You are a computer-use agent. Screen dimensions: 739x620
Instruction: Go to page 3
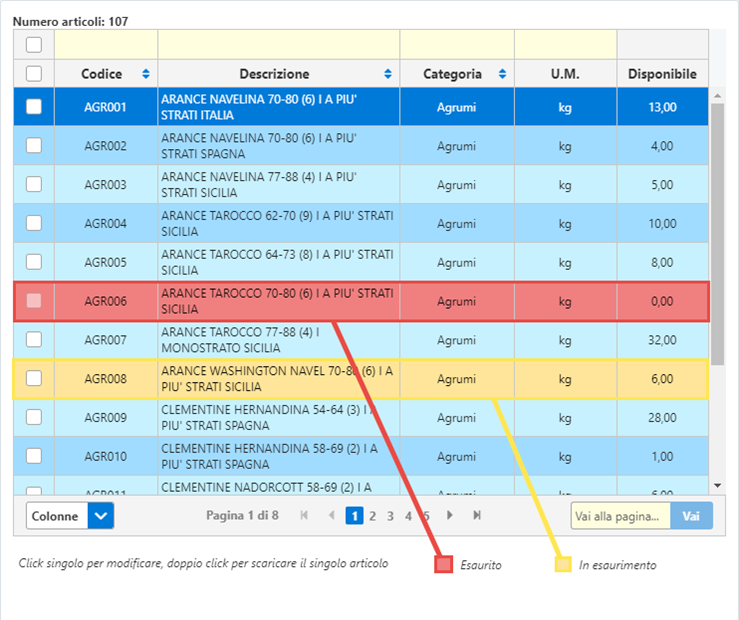pos(390,516)
